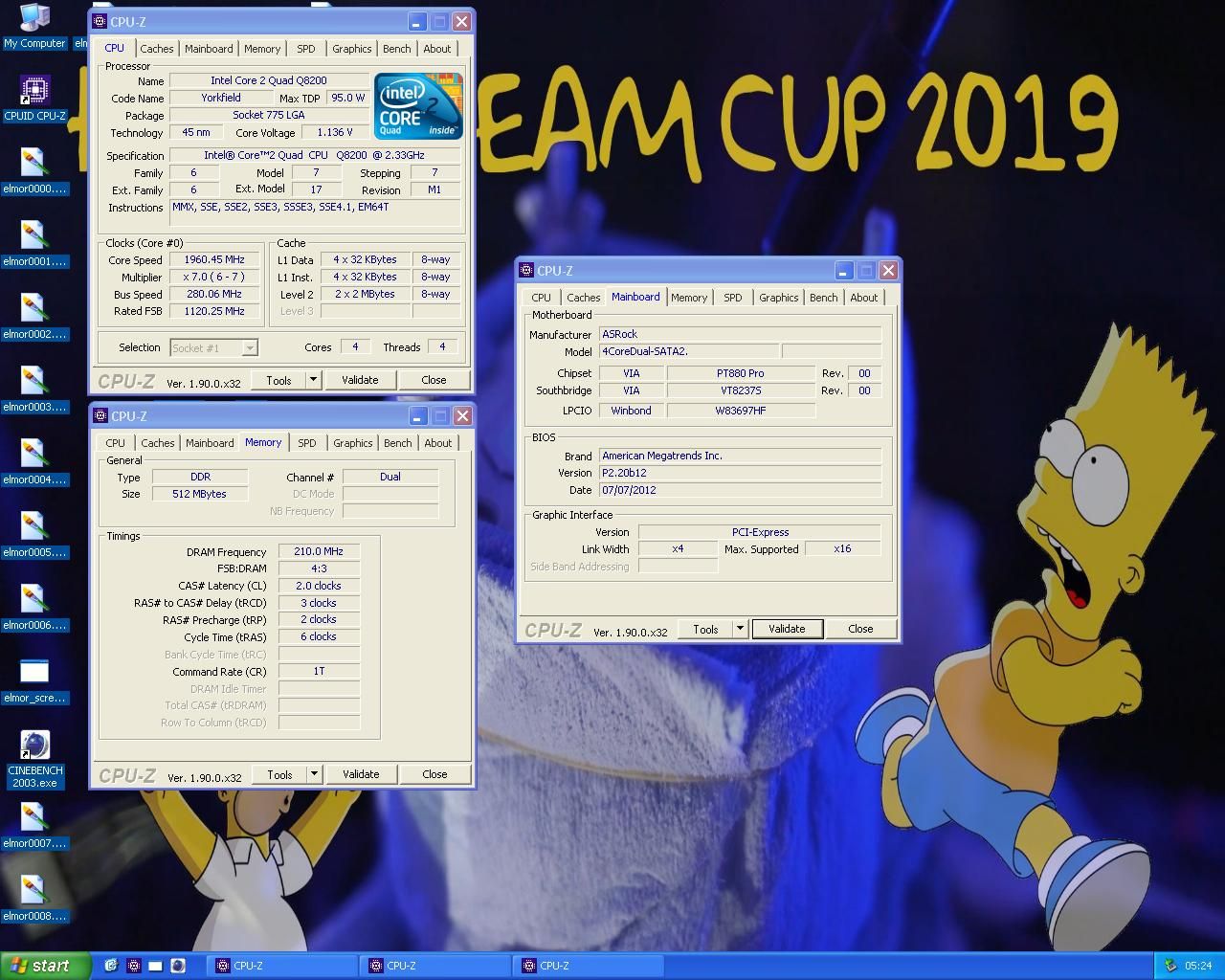
Task: Click the taskbar clock showing 05:24
Action: point(1197,966)
